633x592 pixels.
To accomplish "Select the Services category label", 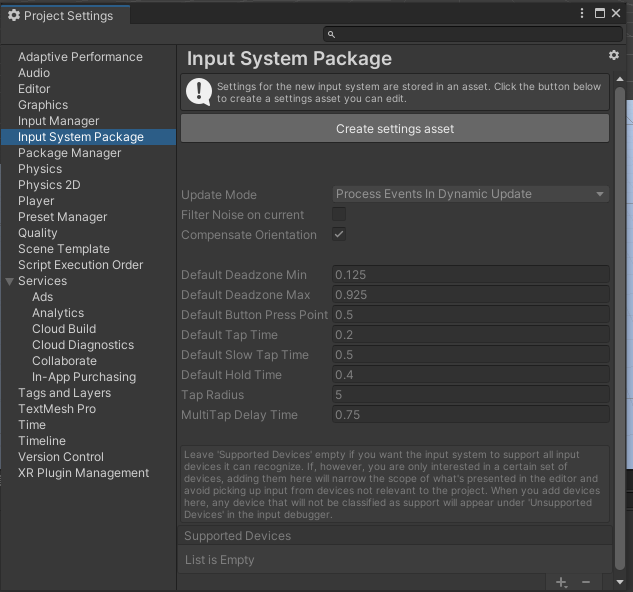I will pos(42,281).
